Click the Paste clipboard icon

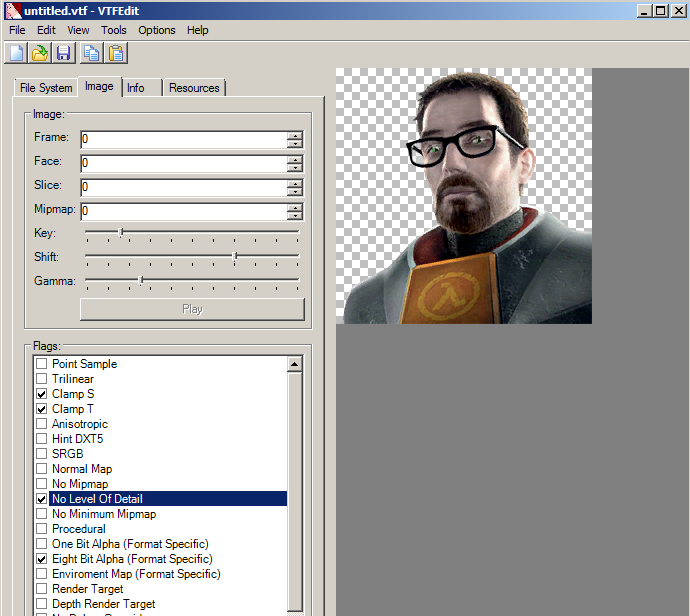(116, 54)
